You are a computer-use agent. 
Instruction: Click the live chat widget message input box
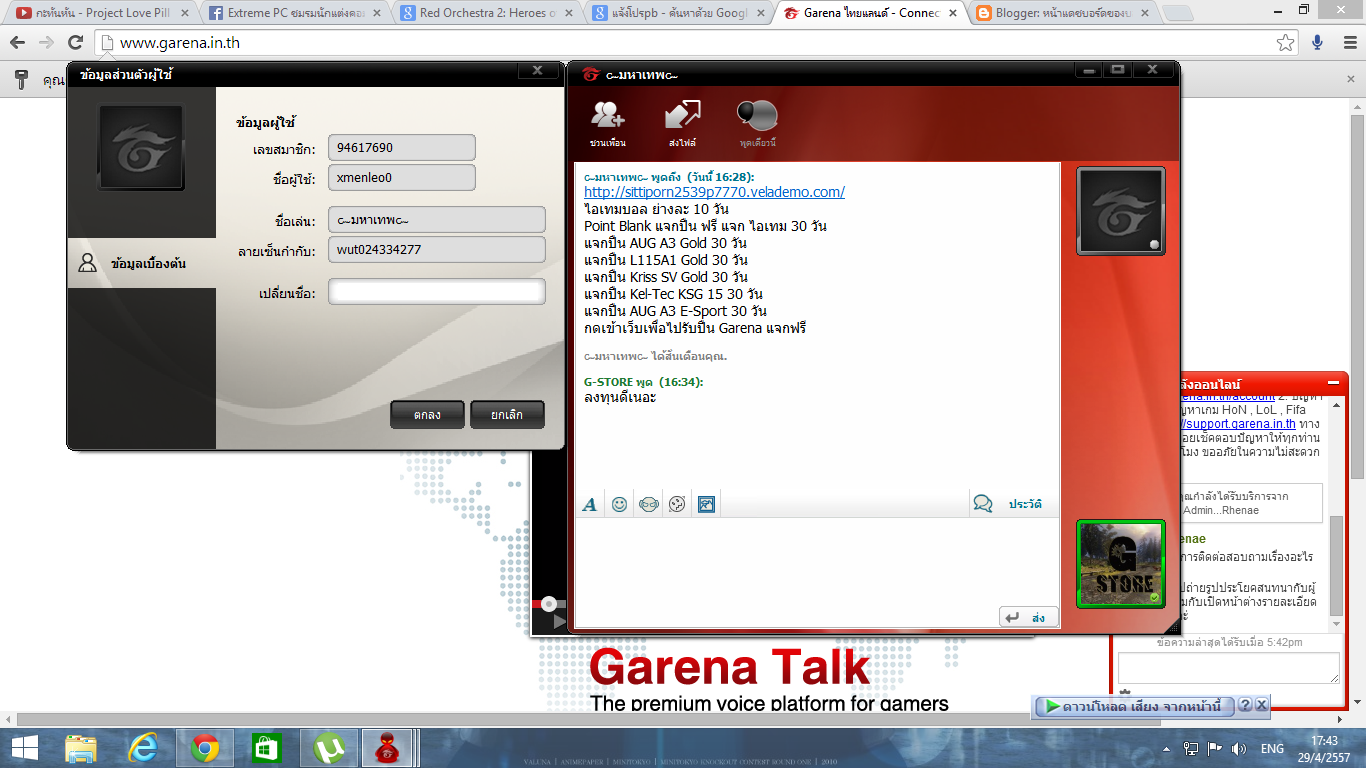click(1228, 668)
